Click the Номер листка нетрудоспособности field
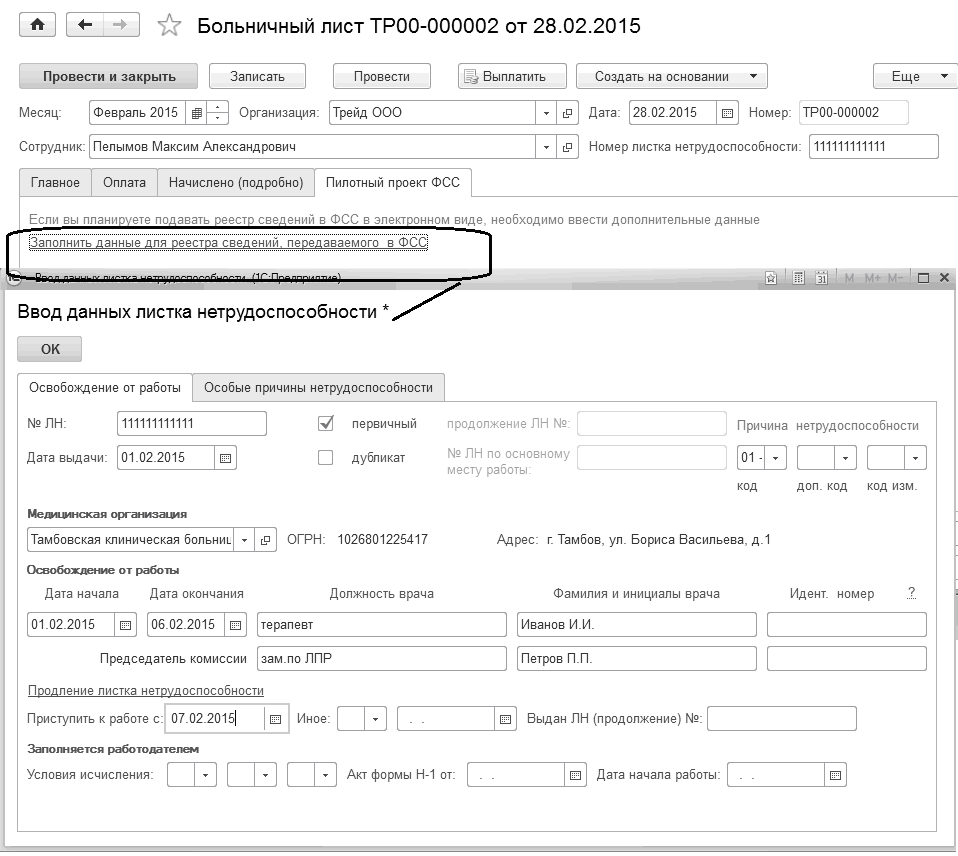Screen dimensions: 958x856 (874, 147)
